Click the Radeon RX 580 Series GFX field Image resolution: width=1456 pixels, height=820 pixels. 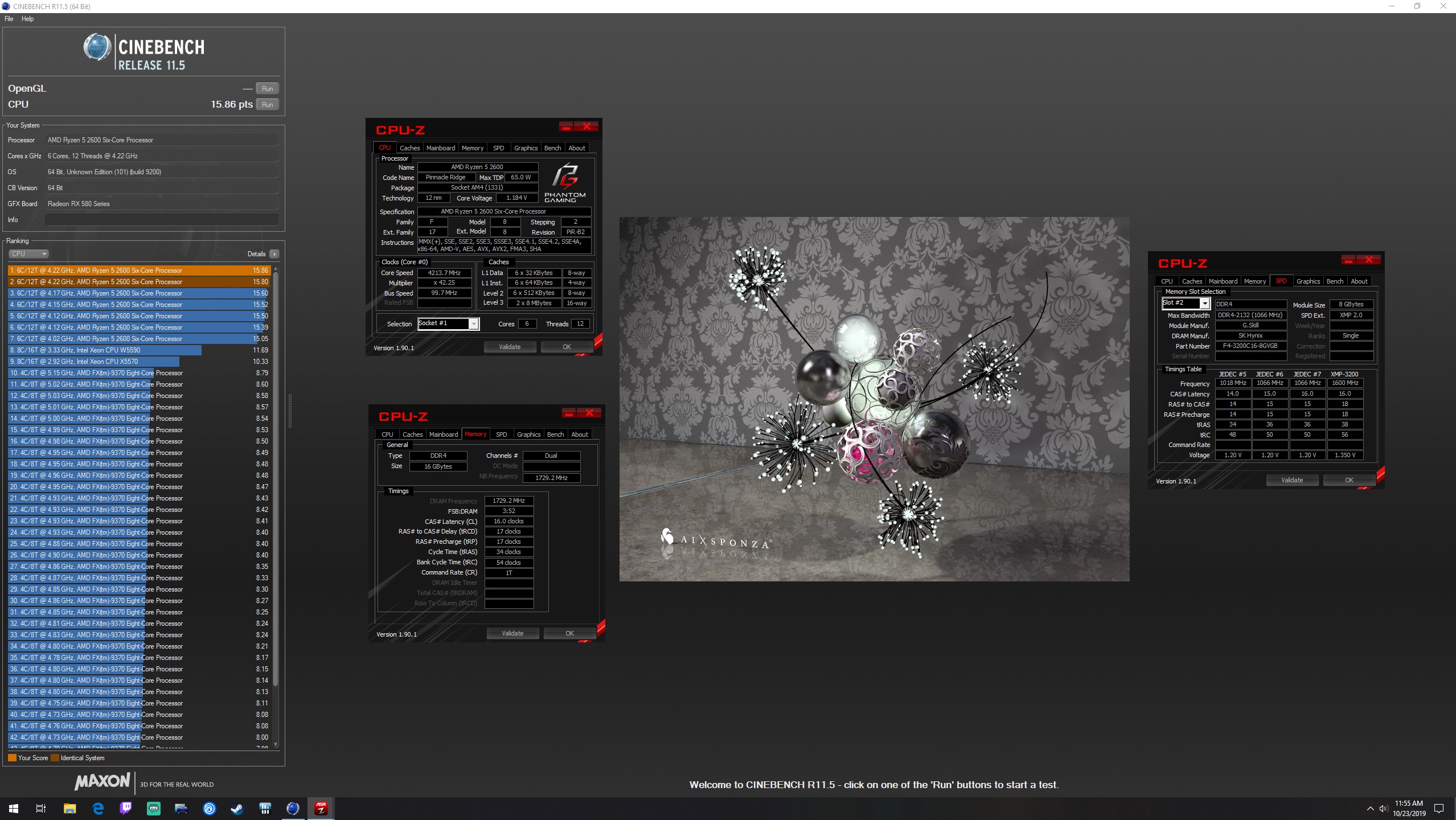(162, 204)
